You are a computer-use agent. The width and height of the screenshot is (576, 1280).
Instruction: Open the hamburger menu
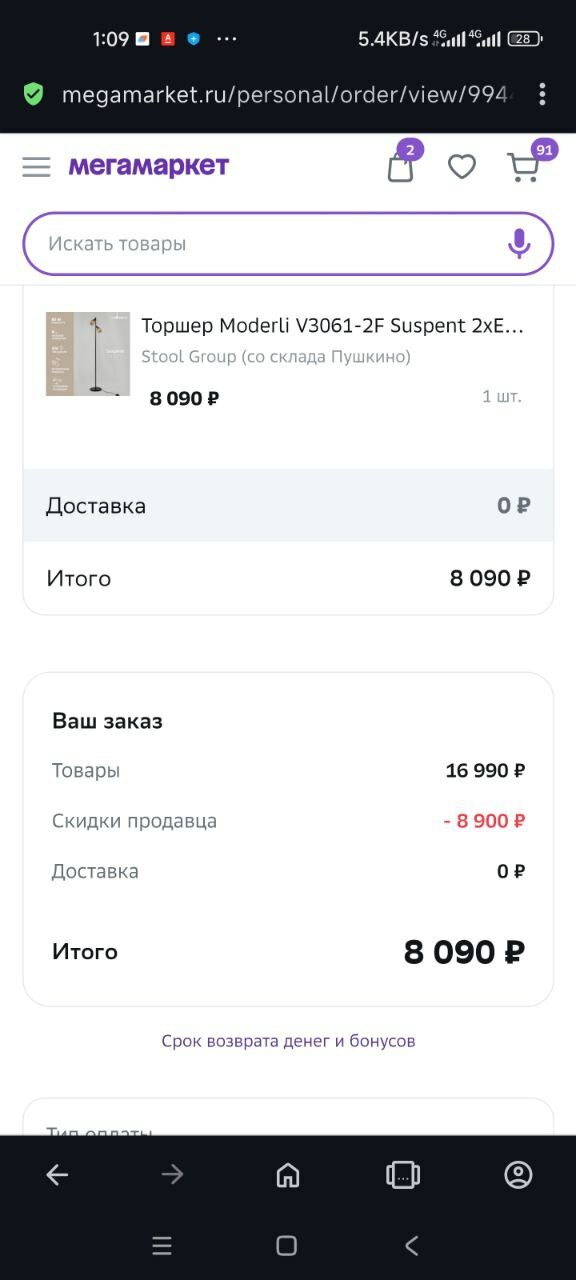[36, 166]
